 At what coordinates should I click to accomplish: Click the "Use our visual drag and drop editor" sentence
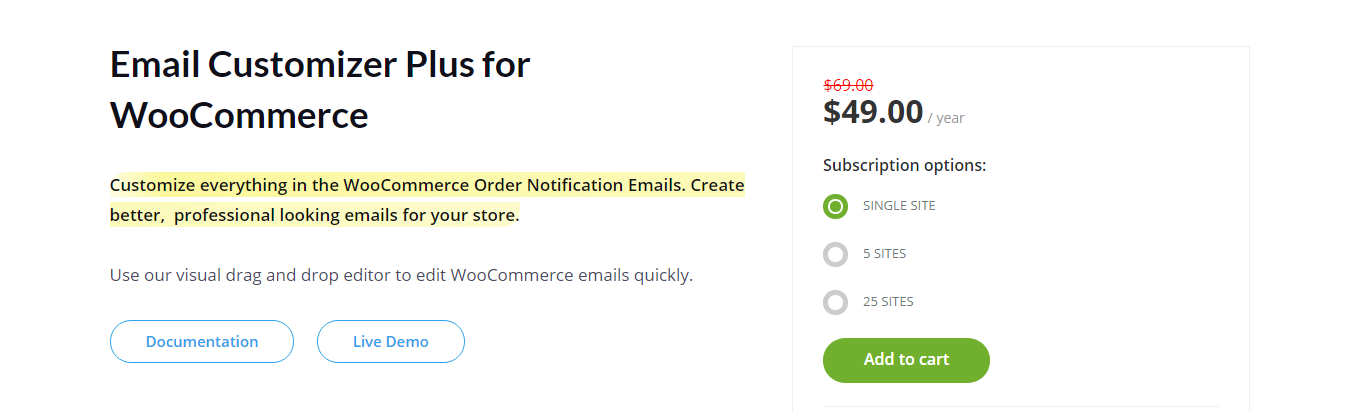(x=401, y=275)
